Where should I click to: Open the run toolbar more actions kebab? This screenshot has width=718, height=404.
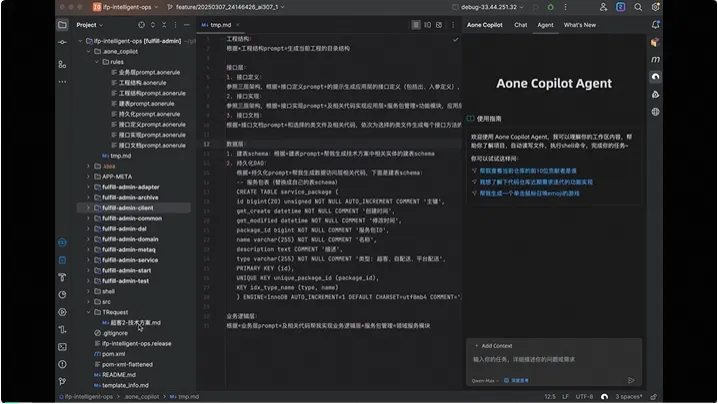click(565, 7)
